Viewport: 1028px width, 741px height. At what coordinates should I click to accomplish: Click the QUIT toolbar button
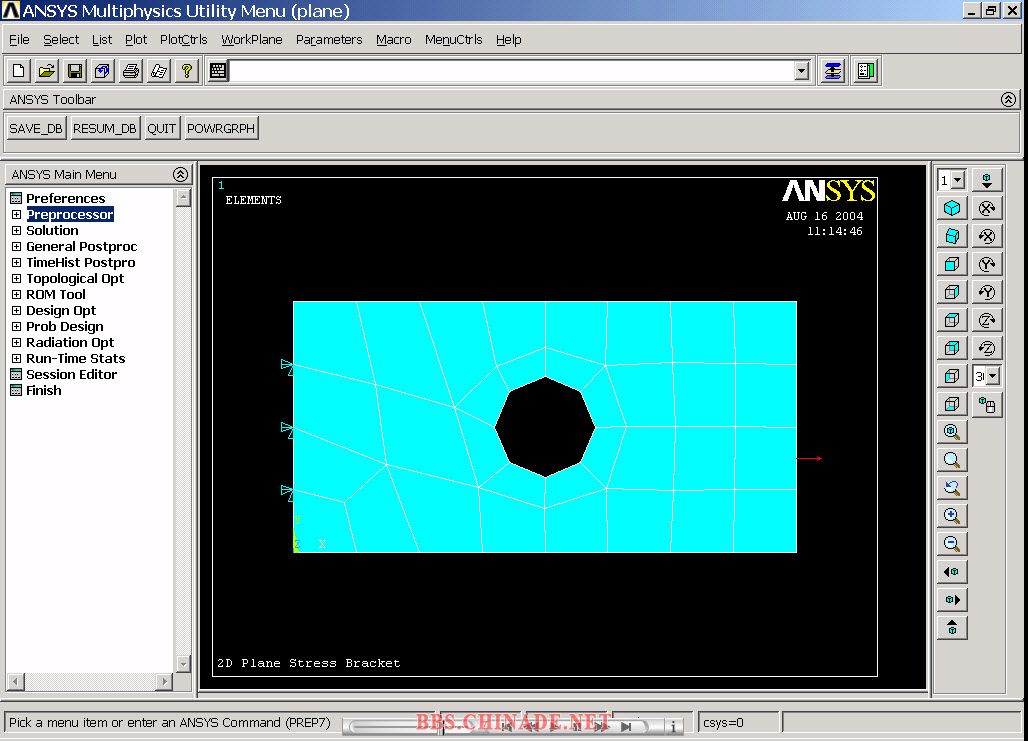(x=161, y=129)
